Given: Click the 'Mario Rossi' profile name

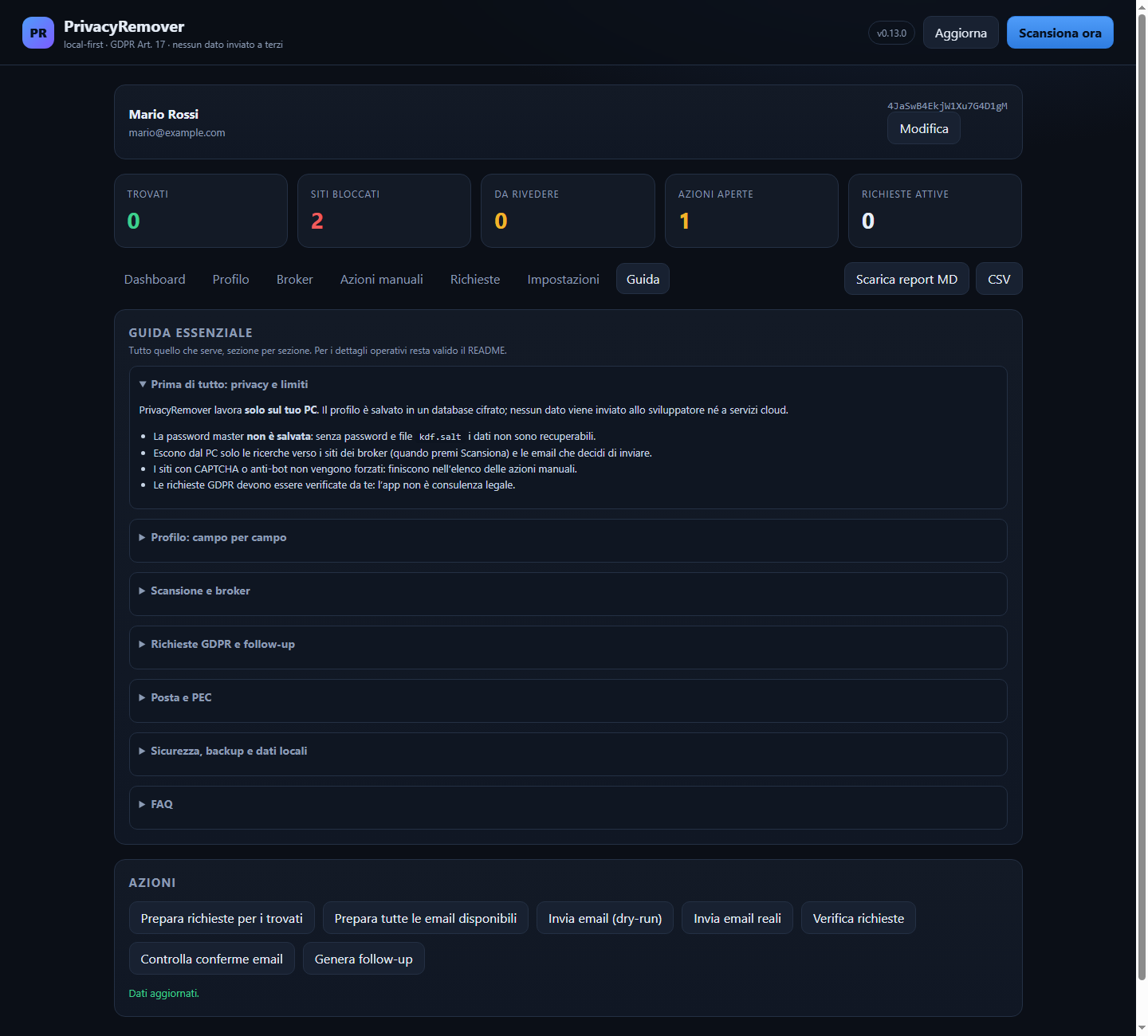Looking at the screenshot, I should [x=163, y=115].
